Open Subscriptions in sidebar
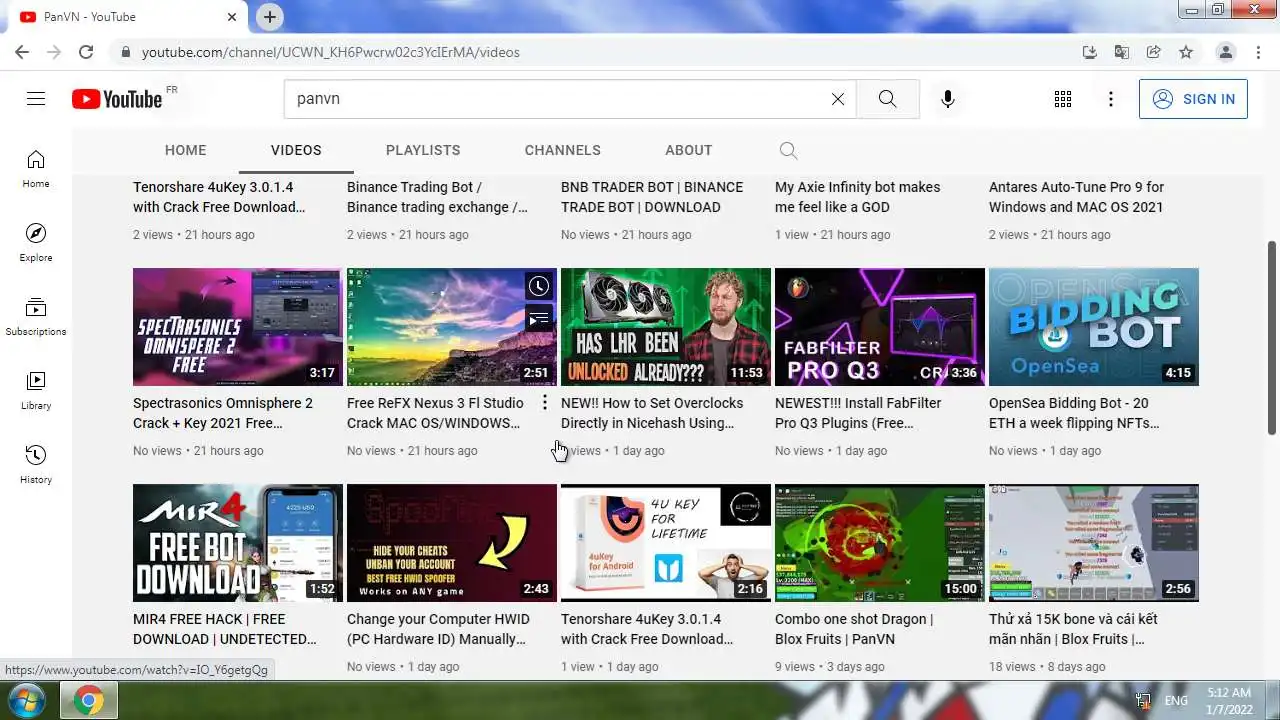1280x720 pixels. 36,316
